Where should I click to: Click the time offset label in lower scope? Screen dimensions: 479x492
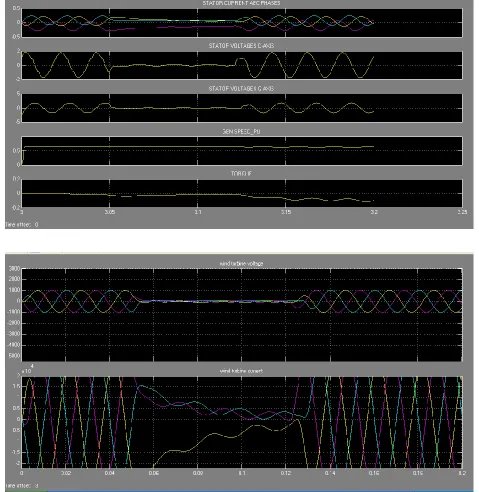pyautogui.click(x=22, y=485)
